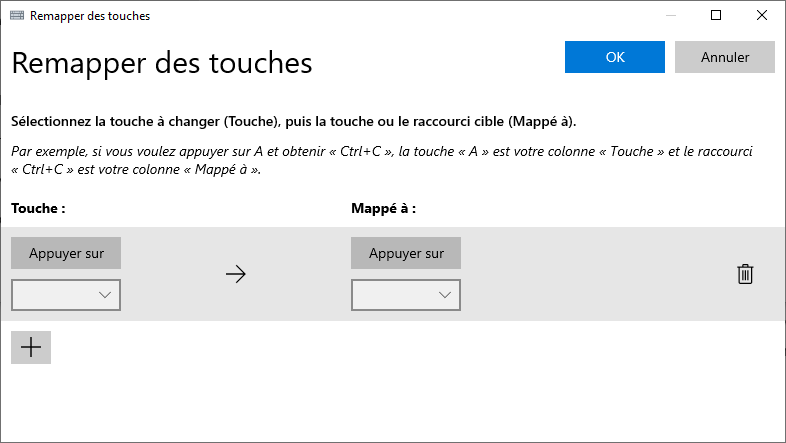Click the arrow between key columns
Viewport: 786px width, 443px height.
[236, 274]
